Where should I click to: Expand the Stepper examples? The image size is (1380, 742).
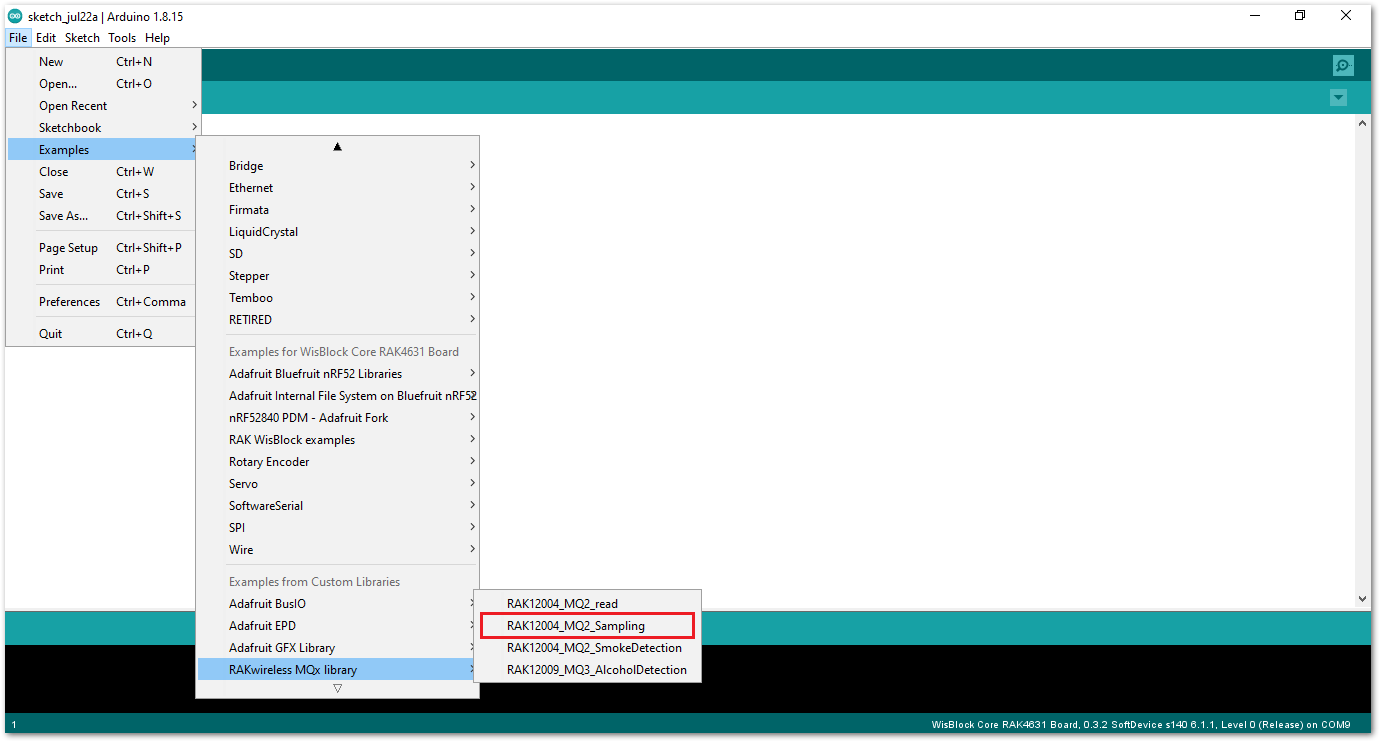(338, 276)
